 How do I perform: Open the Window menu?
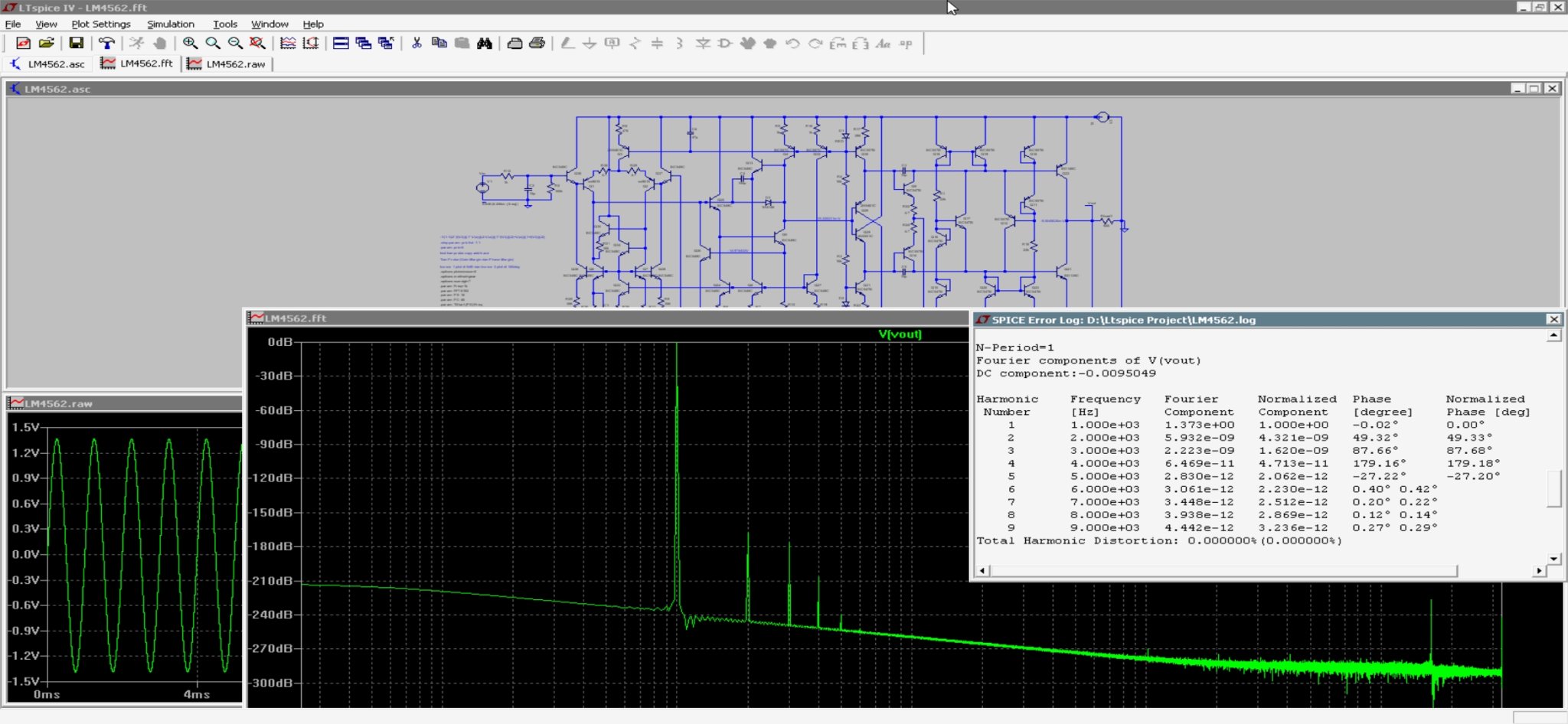pos(269,24)
